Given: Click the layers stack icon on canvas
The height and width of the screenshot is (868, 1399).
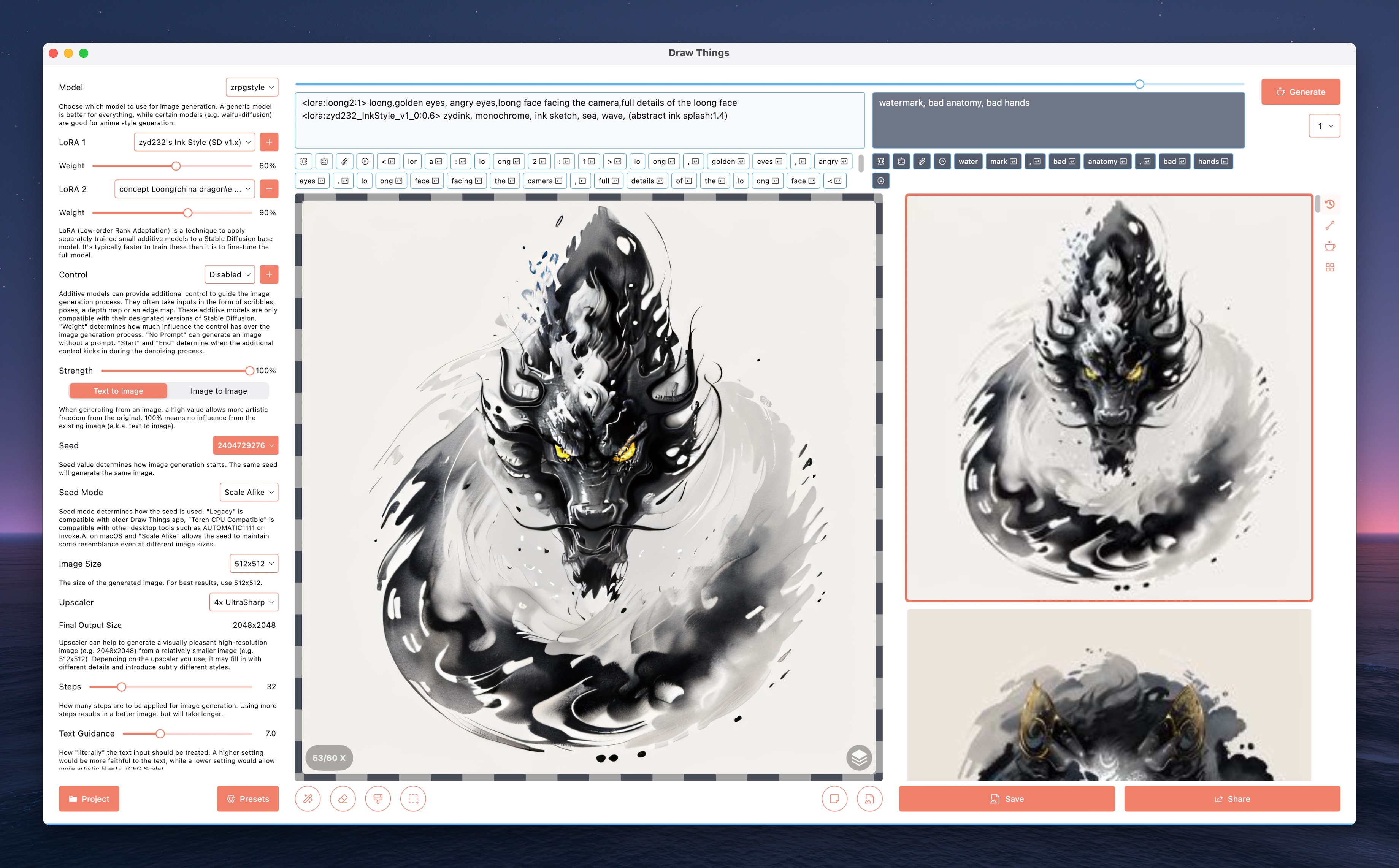Looking at the screenshot, I should 858,758.
